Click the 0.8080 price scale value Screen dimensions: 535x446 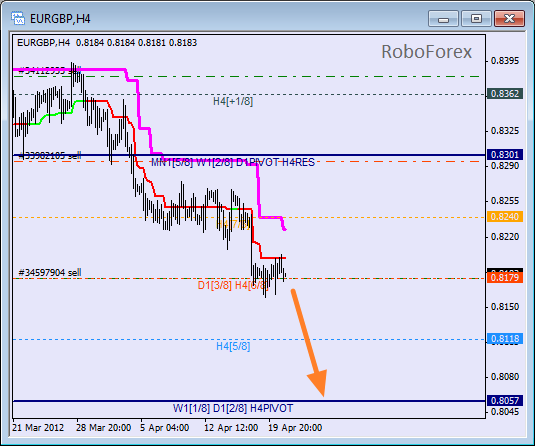tap(505, 376)
